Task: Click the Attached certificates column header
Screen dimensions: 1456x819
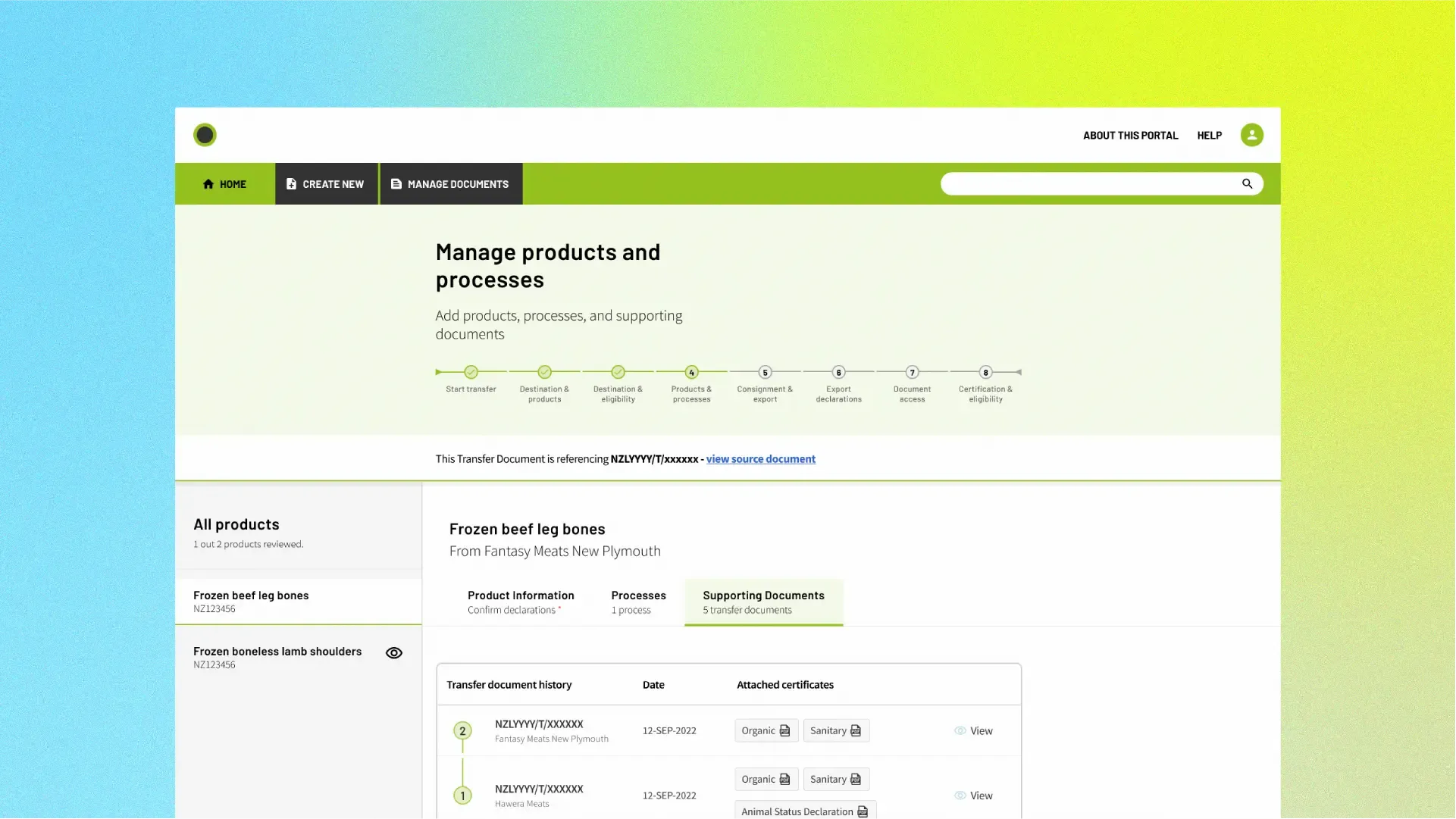Action: (x=784, y=685)
